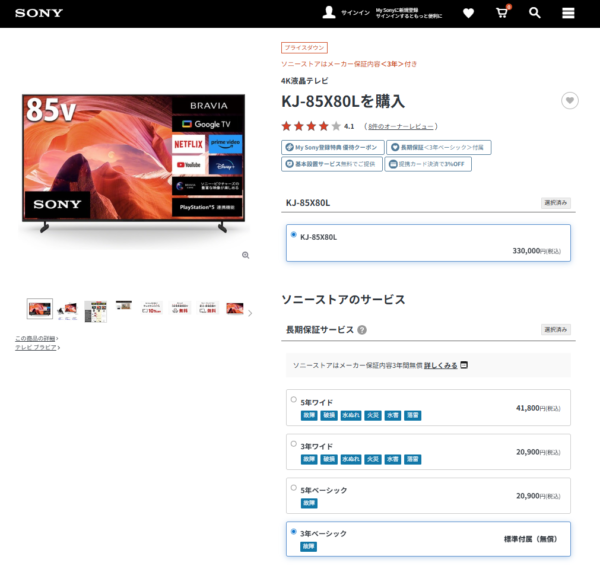Click the プライスダウン label
The width and height of the screenshot is (600, 569).
304,48
